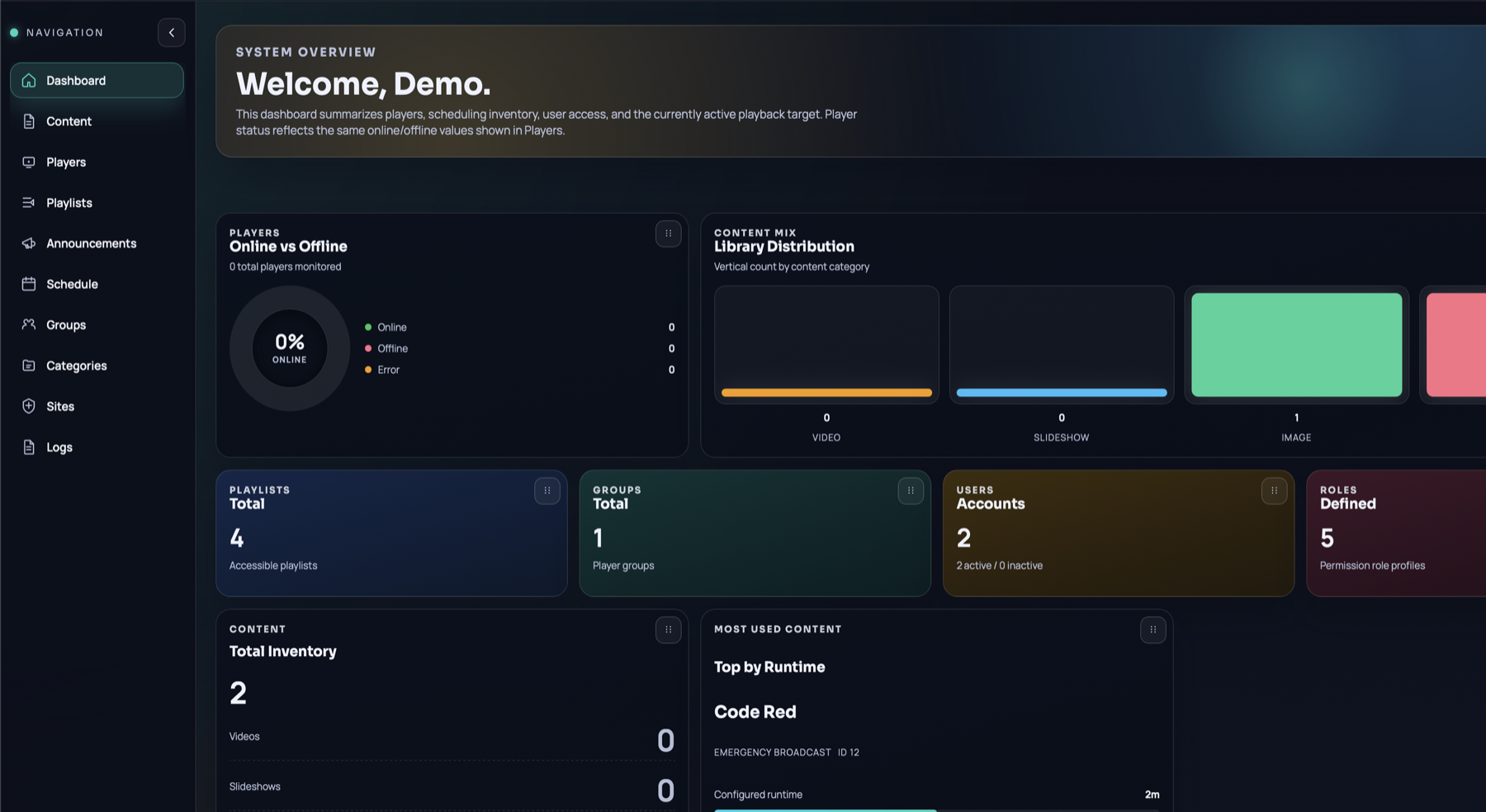Open the Most Used Content card handle
The image size is (1486, 812).
[1152, 630]
